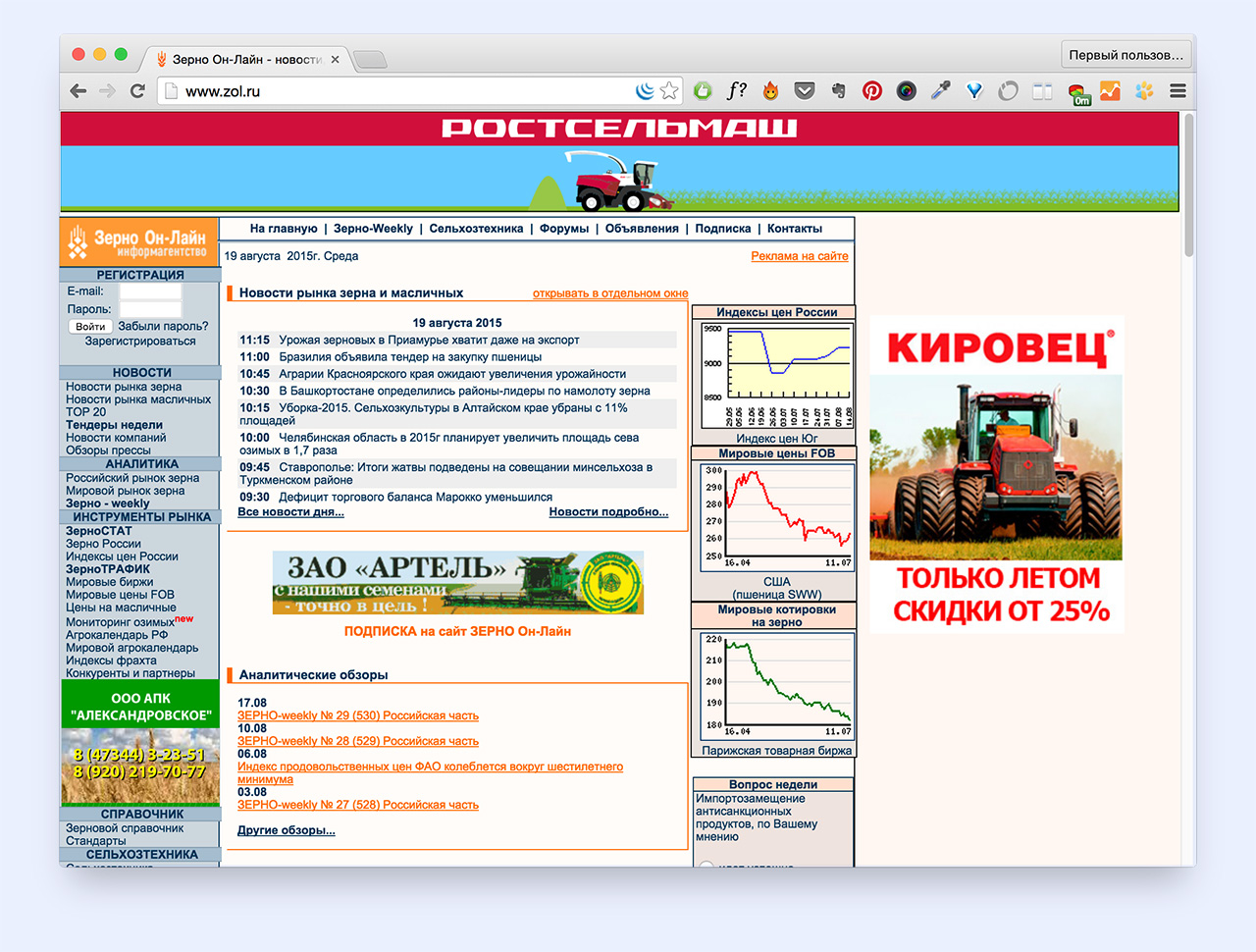Click the Зарегистрироваться link
The height and width of the screenshot is (952, 1256).
pyautogui.click(x=140, y=342)
